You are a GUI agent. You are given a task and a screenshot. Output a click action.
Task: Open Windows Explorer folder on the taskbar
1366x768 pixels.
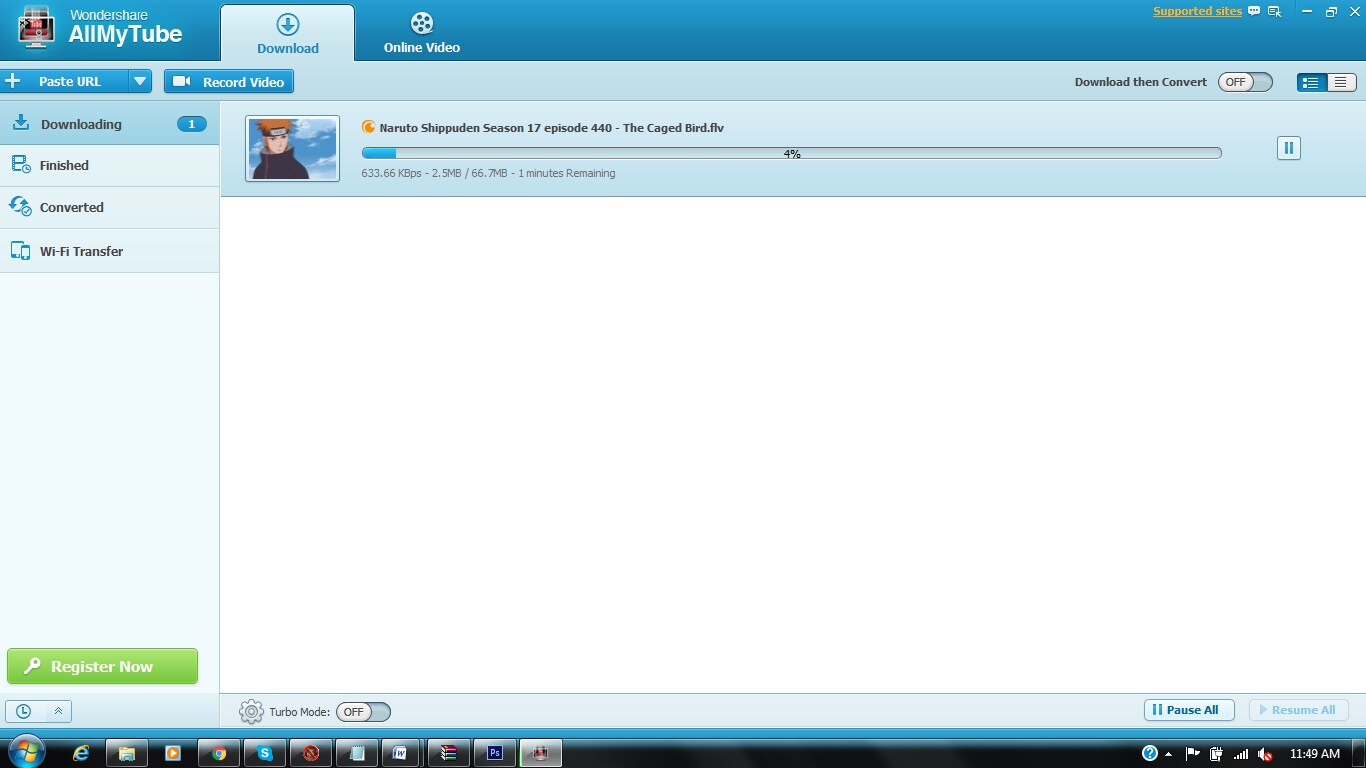coord(127,753)
